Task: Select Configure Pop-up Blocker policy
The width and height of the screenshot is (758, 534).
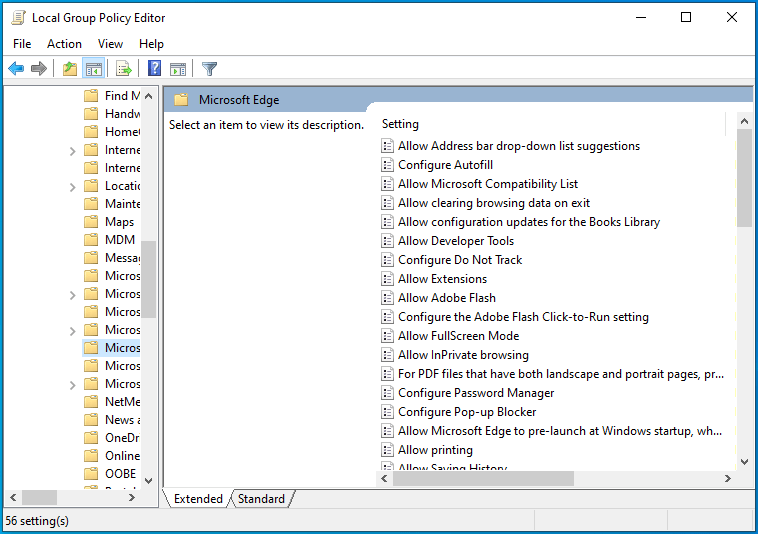Action: (x=467, y=412)
